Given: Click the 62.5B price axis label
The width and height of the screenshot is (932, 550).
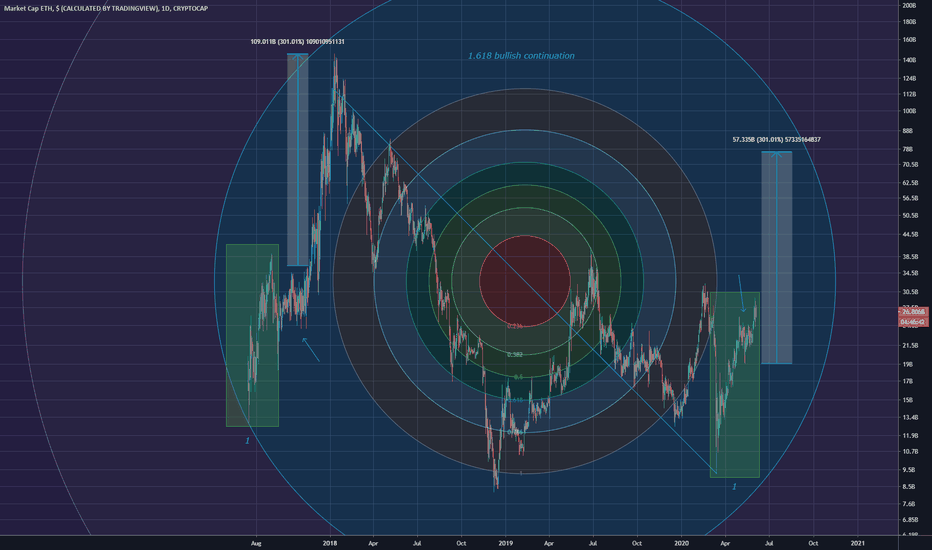Looking at the screenshot, I should [x=910, y=183].
